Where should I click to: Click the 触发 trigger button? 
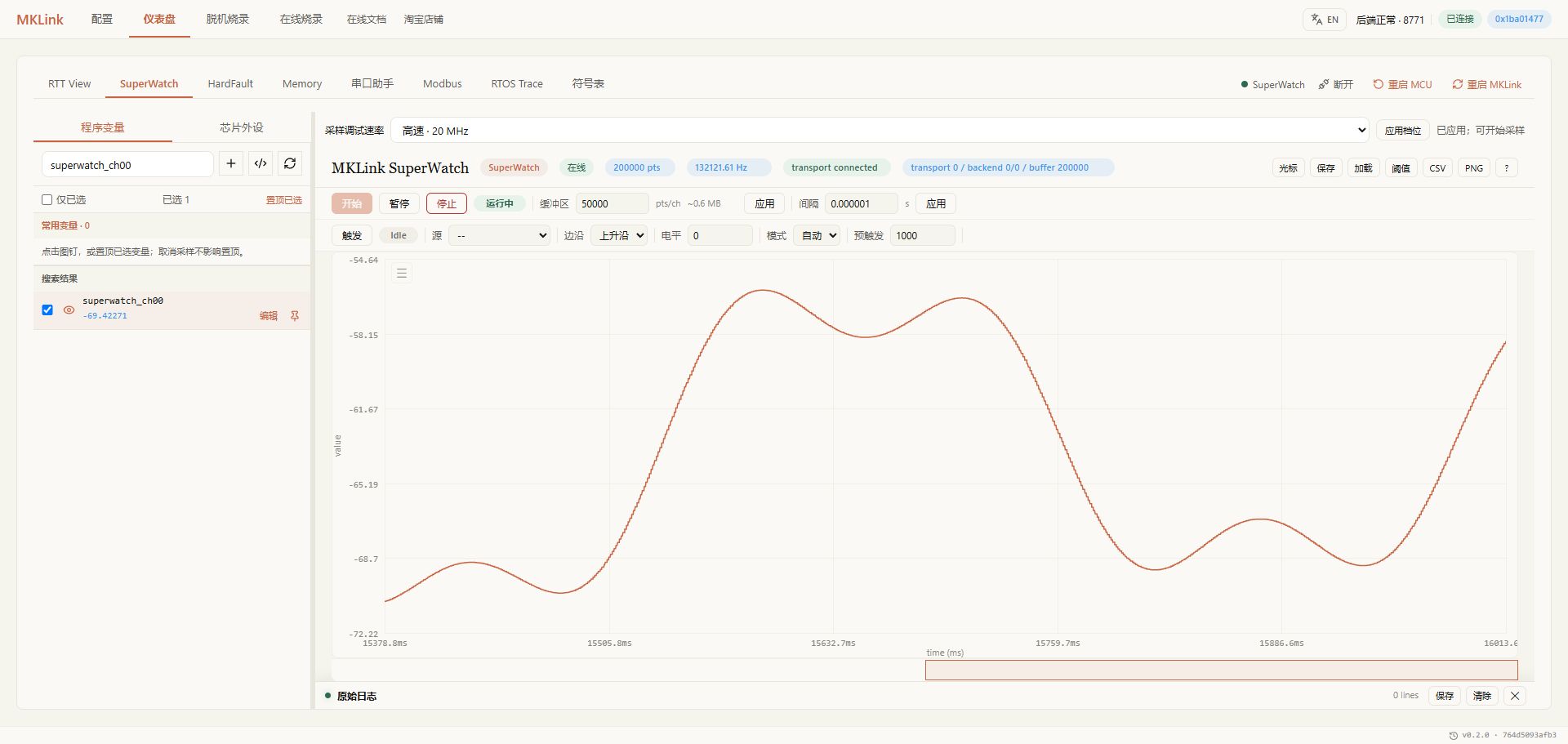(x=352, y=236)
